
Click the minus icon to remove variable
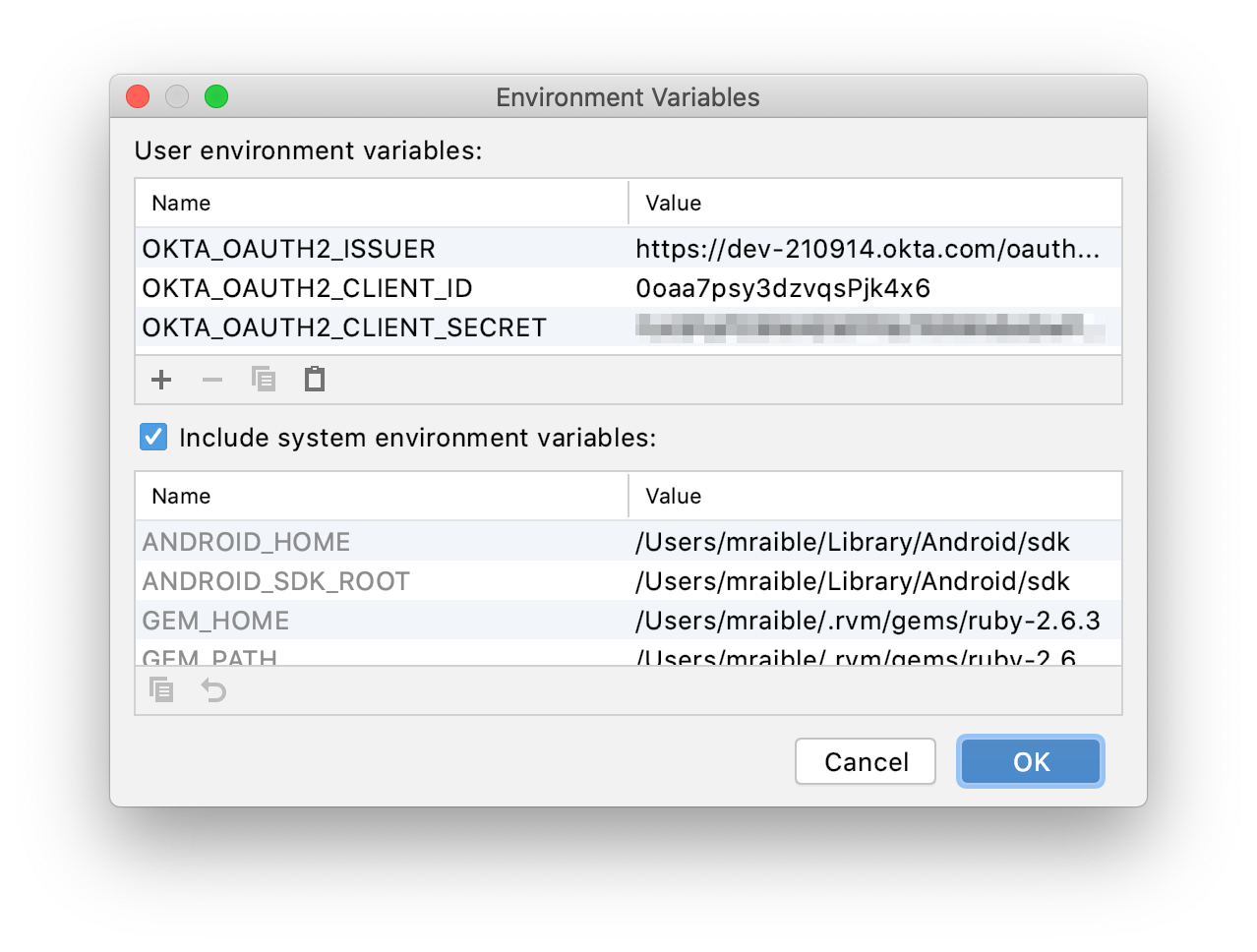click(212, 380)
